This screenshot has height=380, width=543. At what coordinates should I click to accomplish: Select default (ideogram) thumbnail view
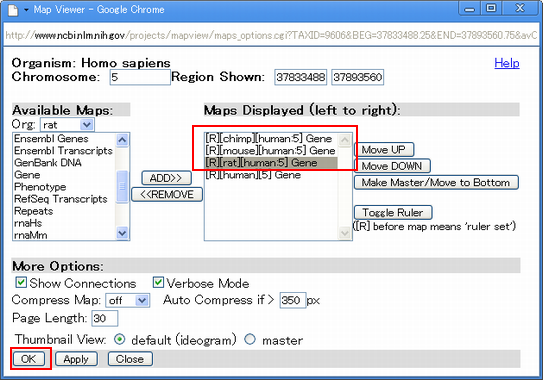(119, 339)
